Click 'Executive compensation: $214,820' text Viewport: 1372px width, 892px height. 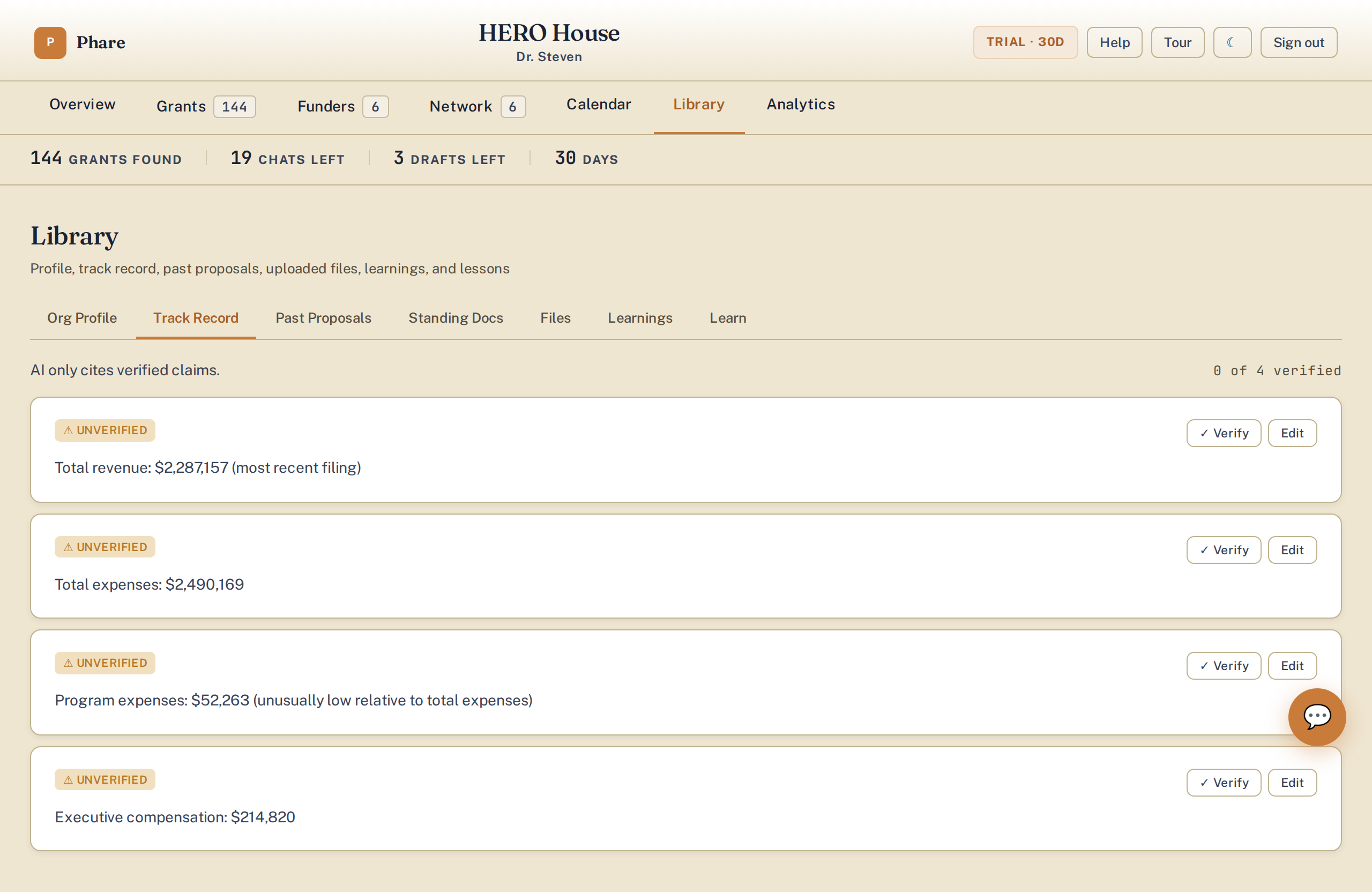tap(175, 817)
